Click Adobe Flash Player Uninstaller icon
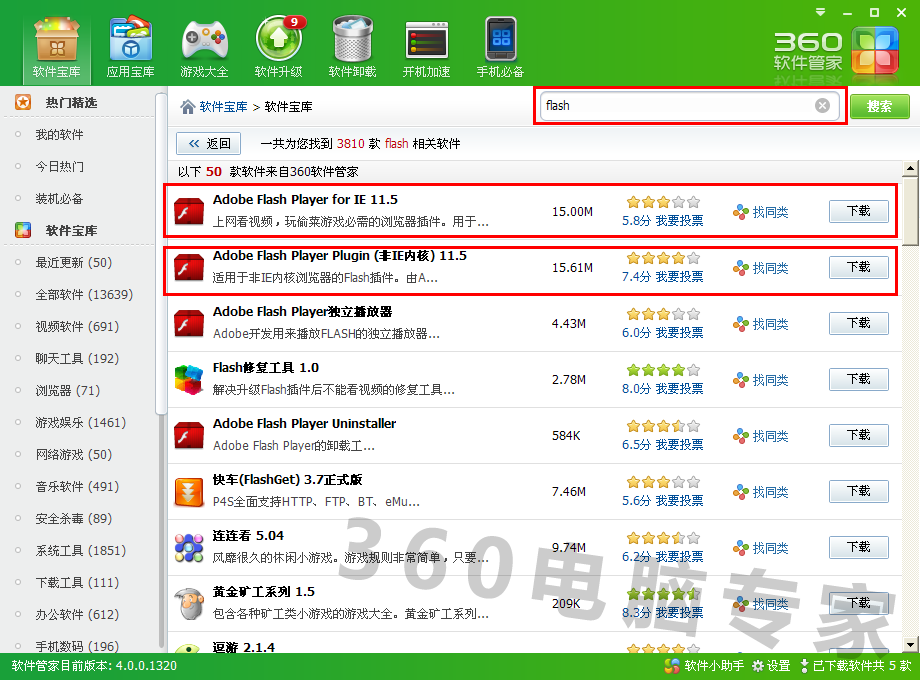 click(x=188, y=436)
